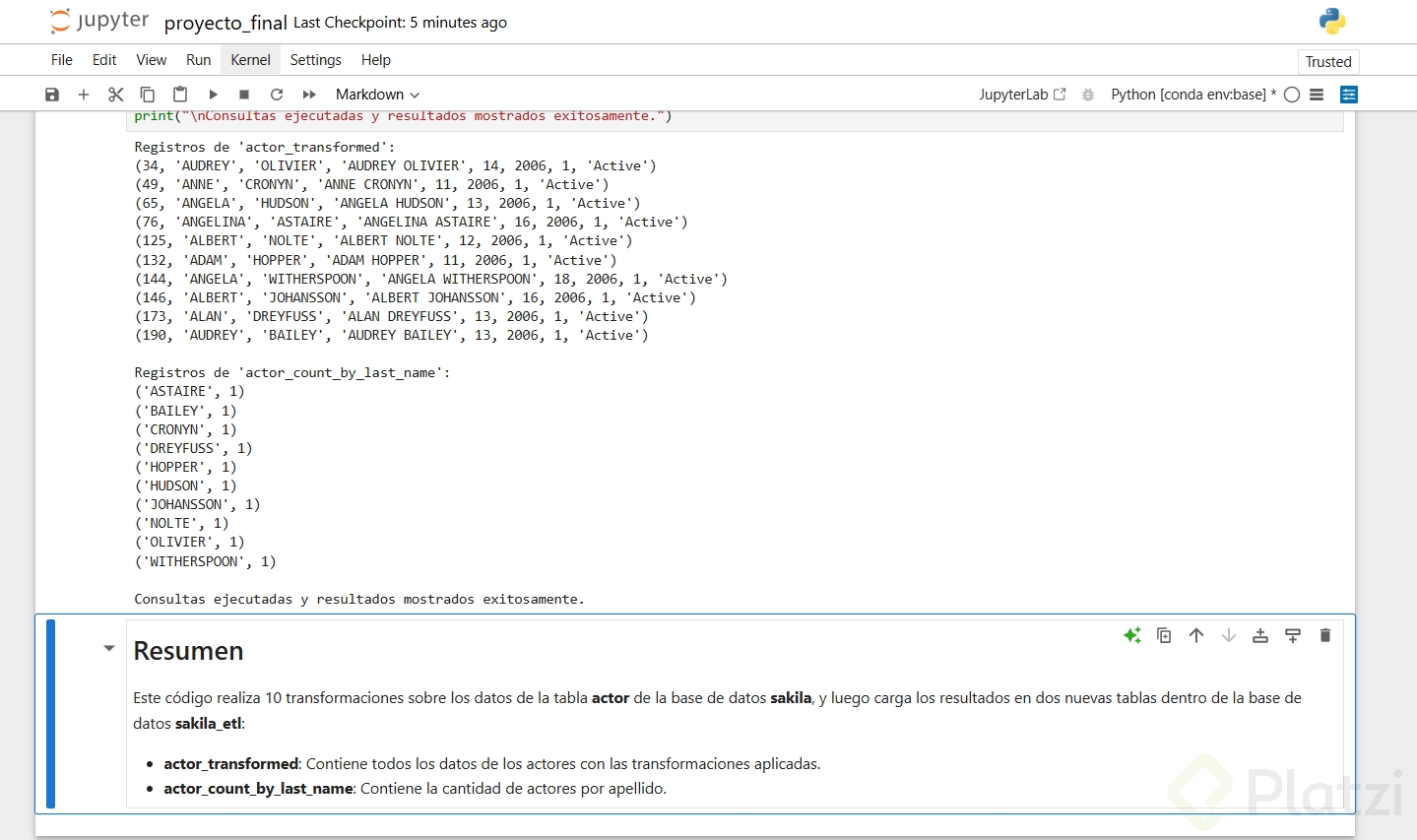Screen dimensions: 1417x840
Task: Click the count row ('DREYFUSS', 1)
Action: tap(194, 449)
